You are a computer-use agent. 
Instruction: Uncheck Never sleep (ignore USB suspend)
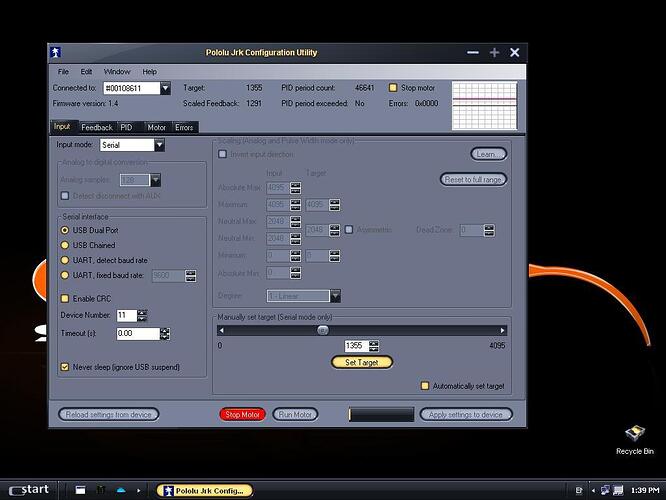coord(65,367)
